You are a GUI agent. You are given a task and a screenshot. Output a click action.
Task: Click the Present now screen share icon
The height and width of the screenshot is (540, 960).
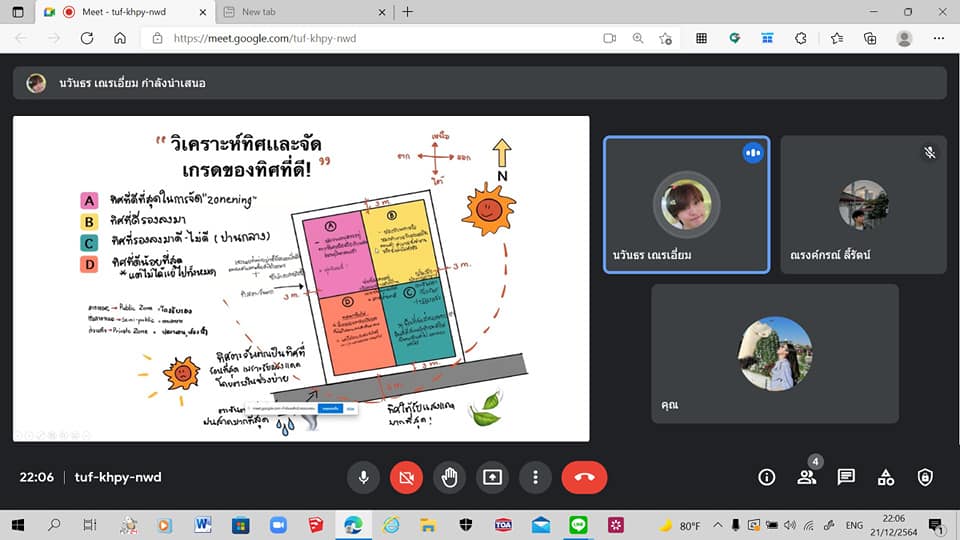coord(492,477)
